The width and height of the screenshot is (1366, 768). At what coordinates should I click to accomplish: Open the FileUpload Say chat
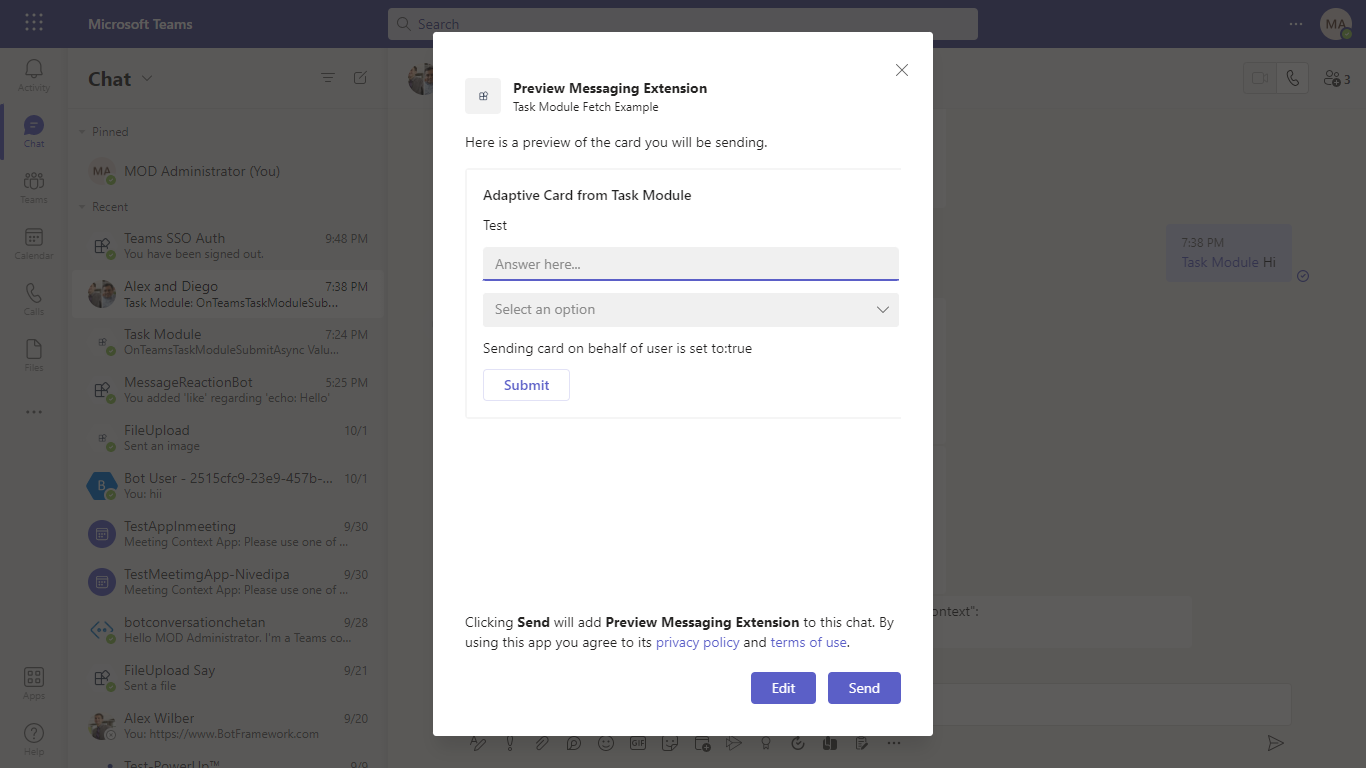[227, 678]
